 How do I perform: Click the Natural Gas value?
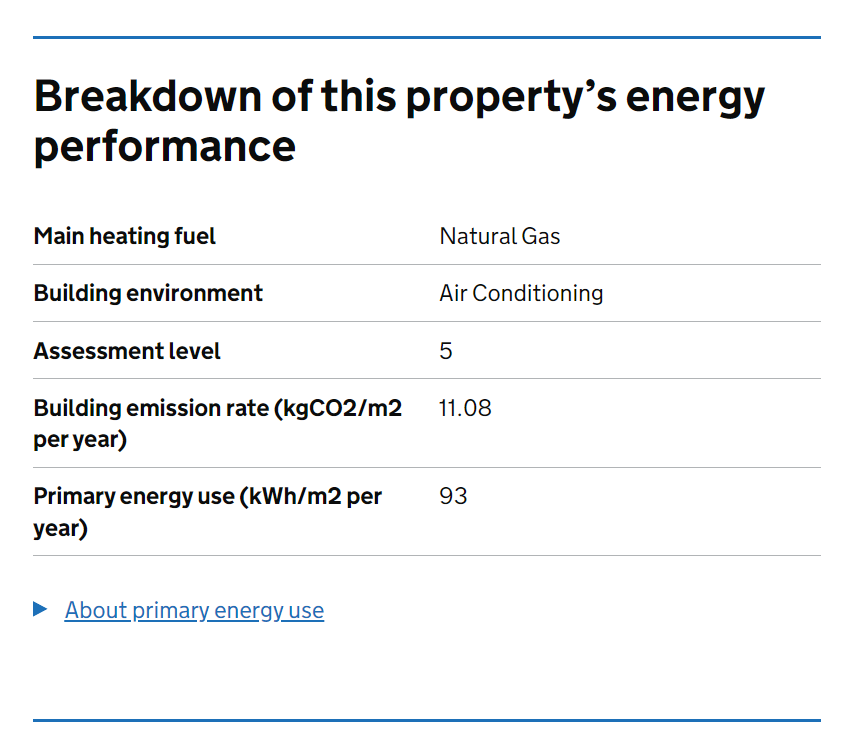pos(499,236)
